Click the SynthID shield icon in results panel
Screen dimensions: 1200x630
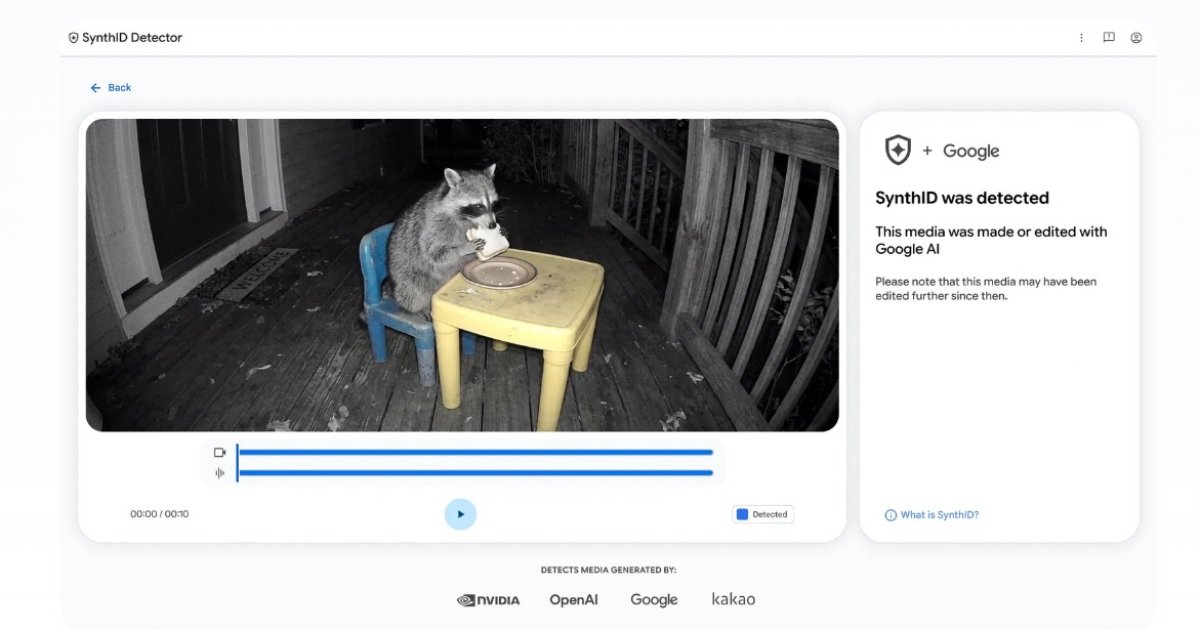[898, 150]
